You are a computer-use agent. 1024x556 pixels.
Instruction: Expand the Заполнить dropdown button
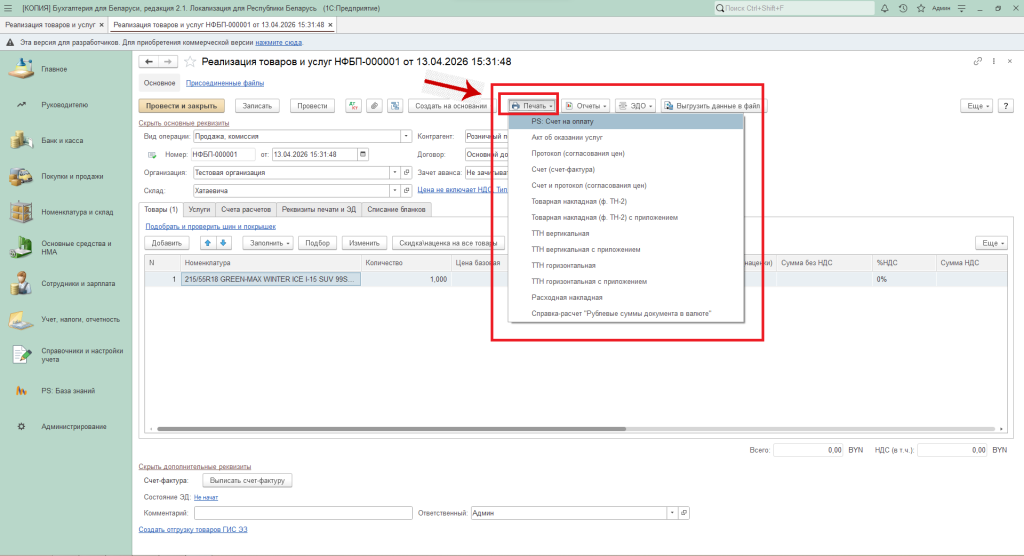coord(268,243)
